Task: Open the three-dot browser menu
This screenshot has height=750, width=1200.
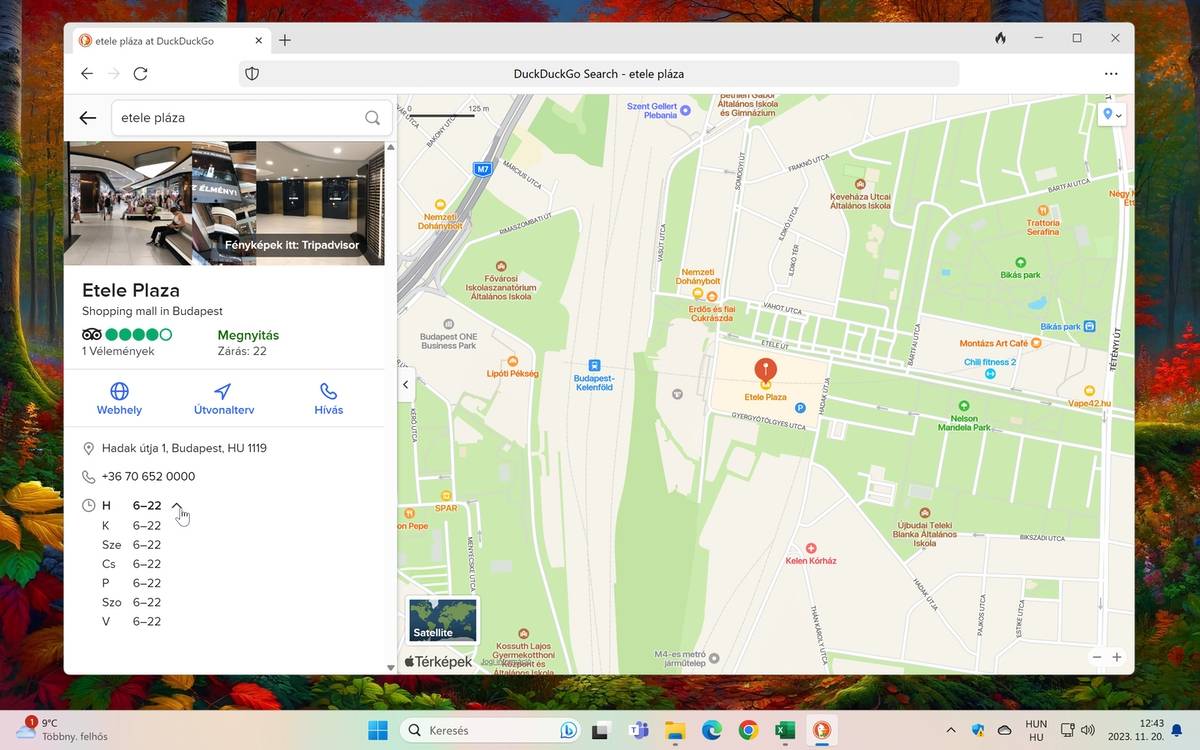Action: click(1111, 74)
